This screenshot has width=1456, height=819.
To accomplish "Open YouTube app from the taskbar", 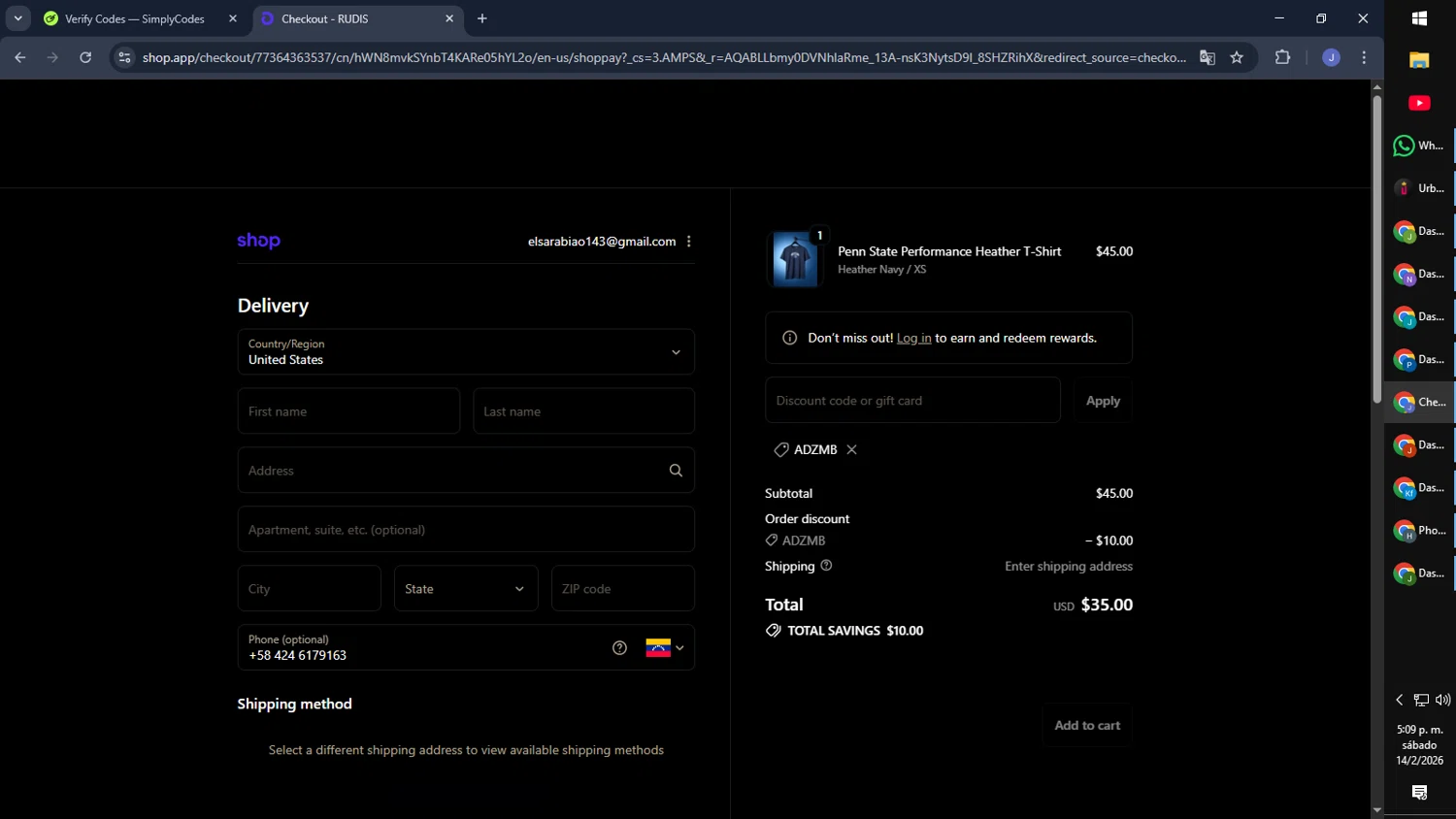I will [1419, 103].
